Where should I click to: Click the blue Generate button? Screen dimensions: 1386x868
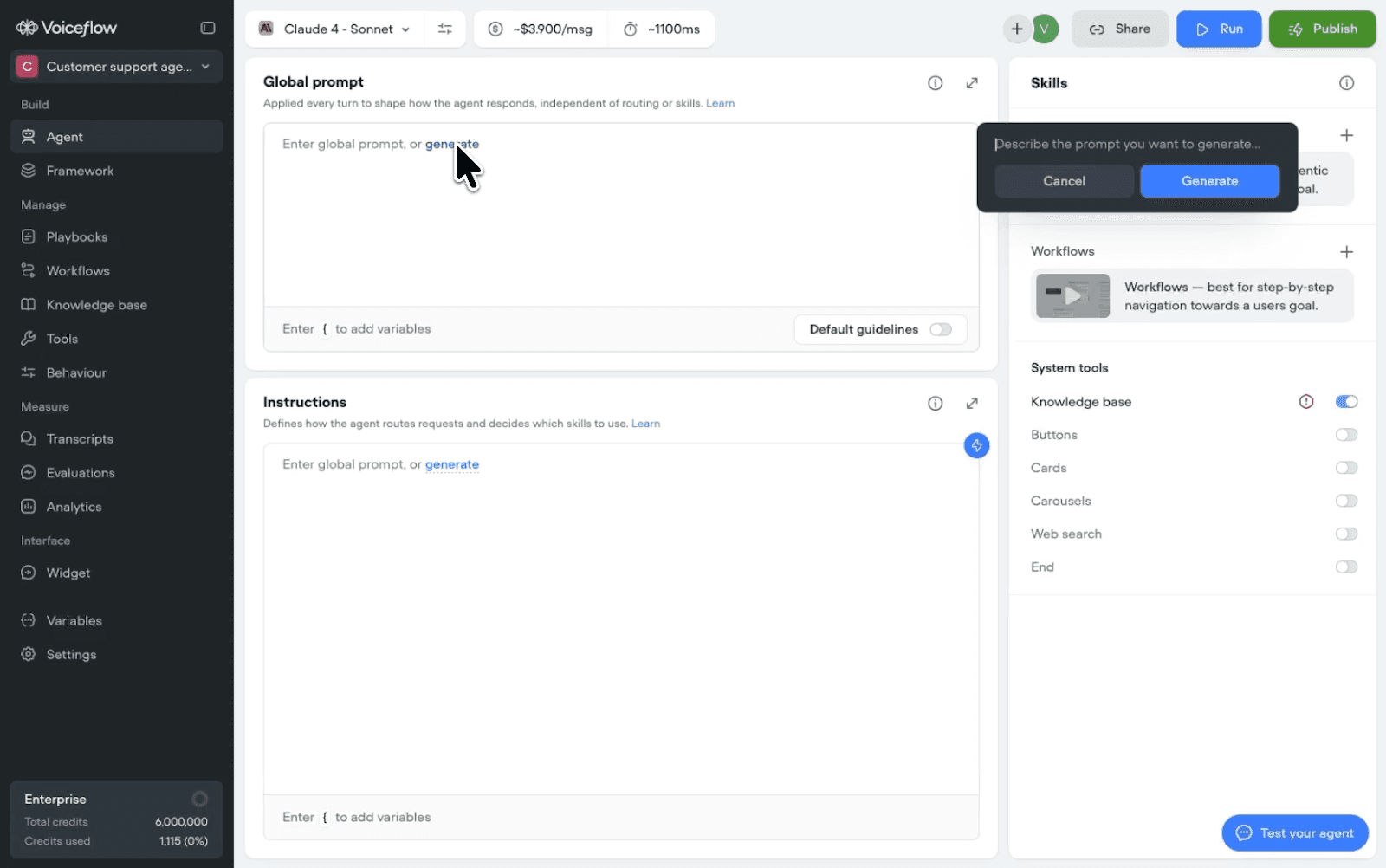click(x=1209, y=181)
